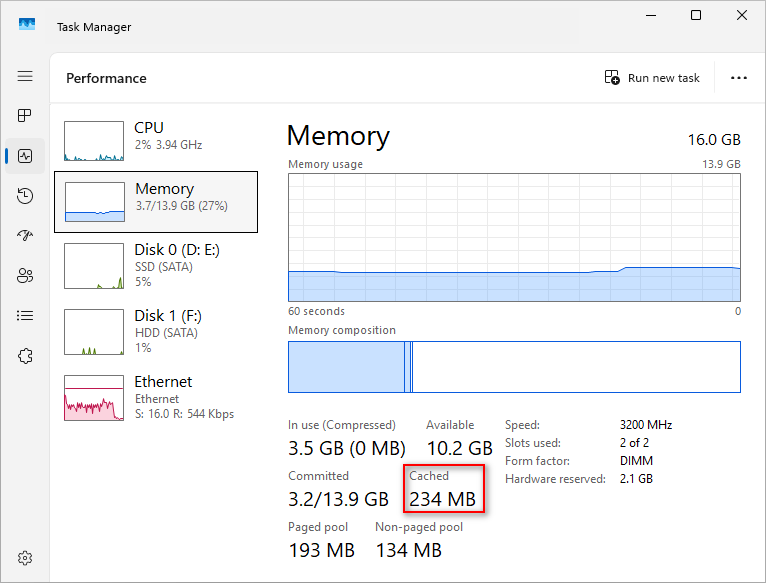Click the 3200 MHz speed value
This screenshot has width=766, height=583.
(x=646, y=425)
